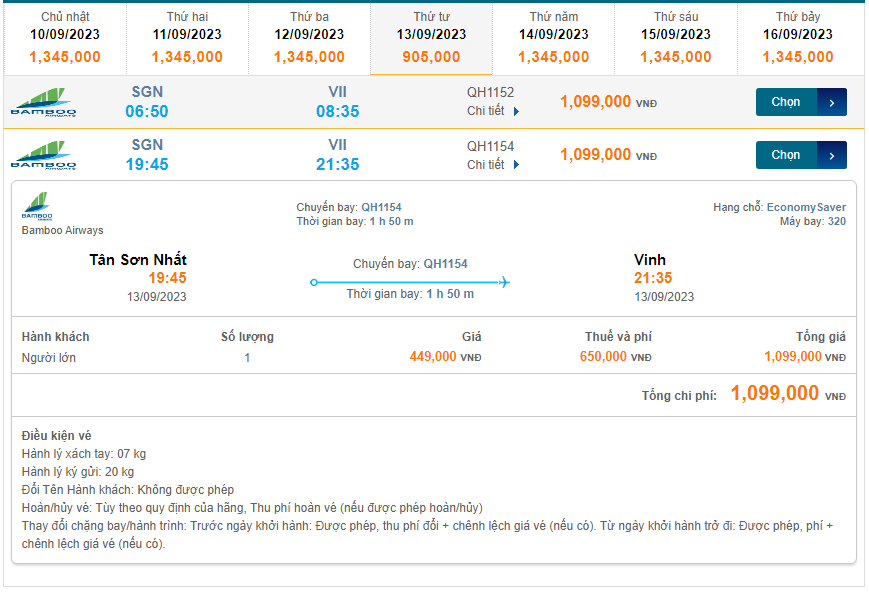
Task: Select the Thứ tư 13/09/2023 tab
Action: (x=431, y=38)
